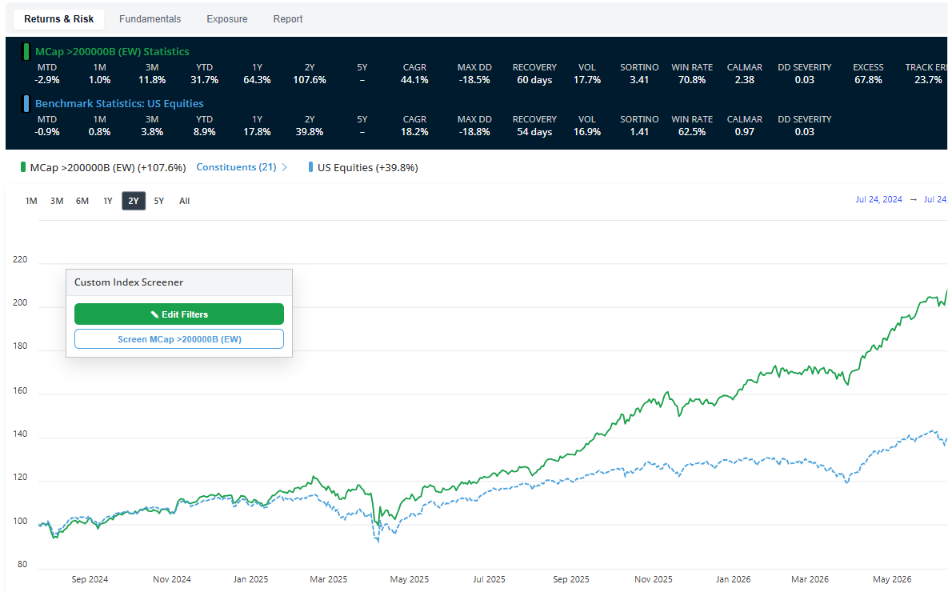948x593 pixels.
Task: Click the Edit Filters green button
Action: [x=179, y=314]
